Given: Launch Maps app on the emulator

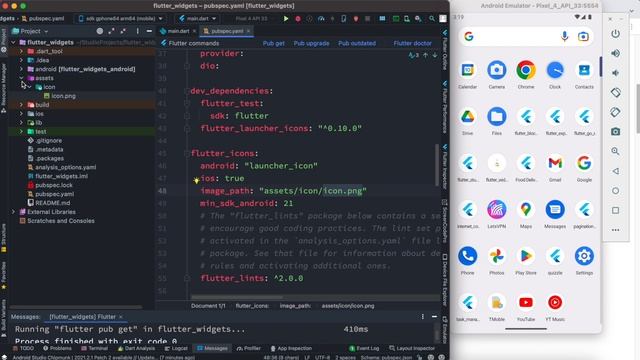Looking at the screenshot, I should (x=526, y=210).
